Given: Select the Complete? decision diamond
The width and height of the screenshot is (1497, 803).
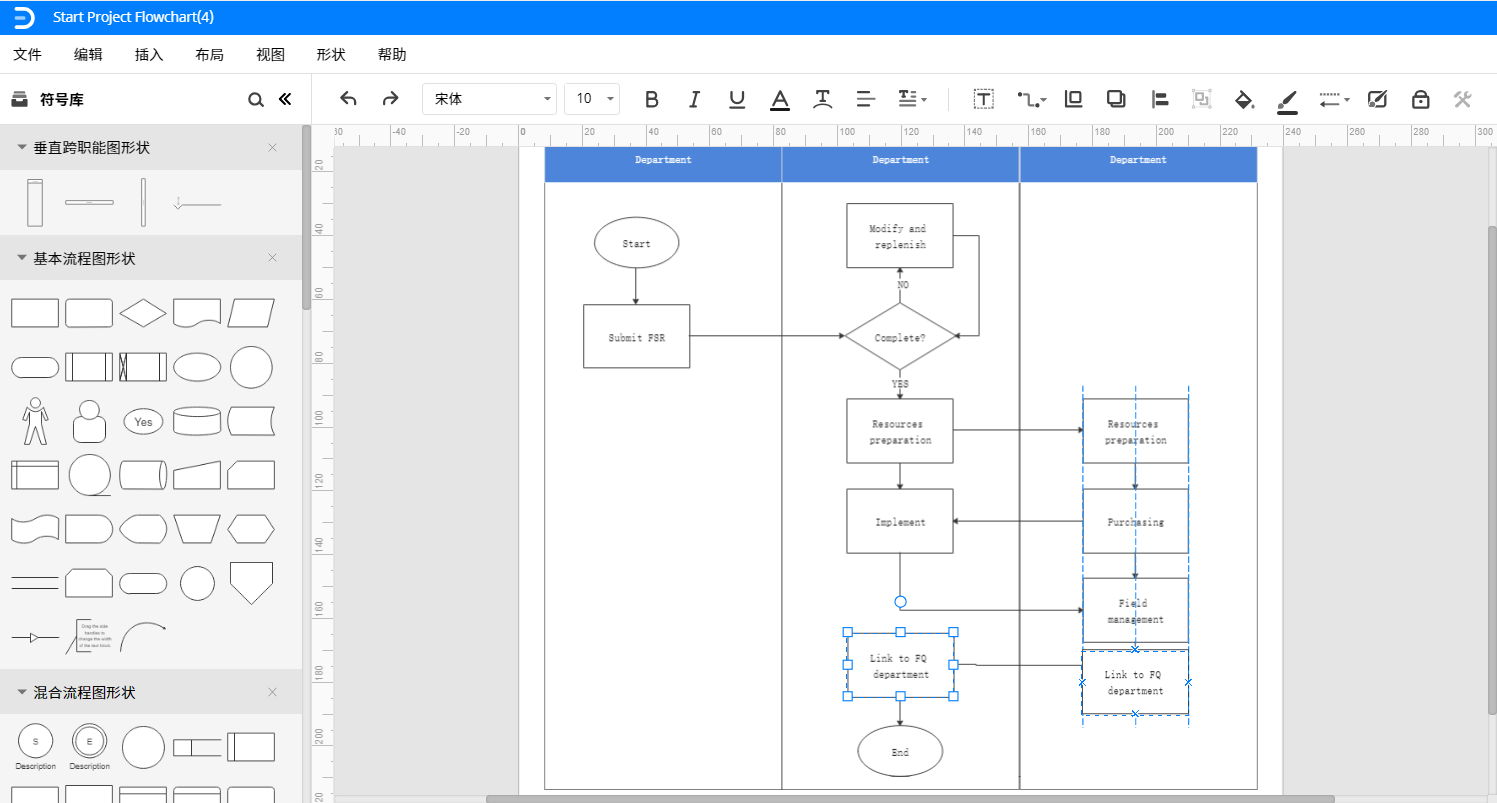Looking at the screenshot, I should click(x=900, y=337).
